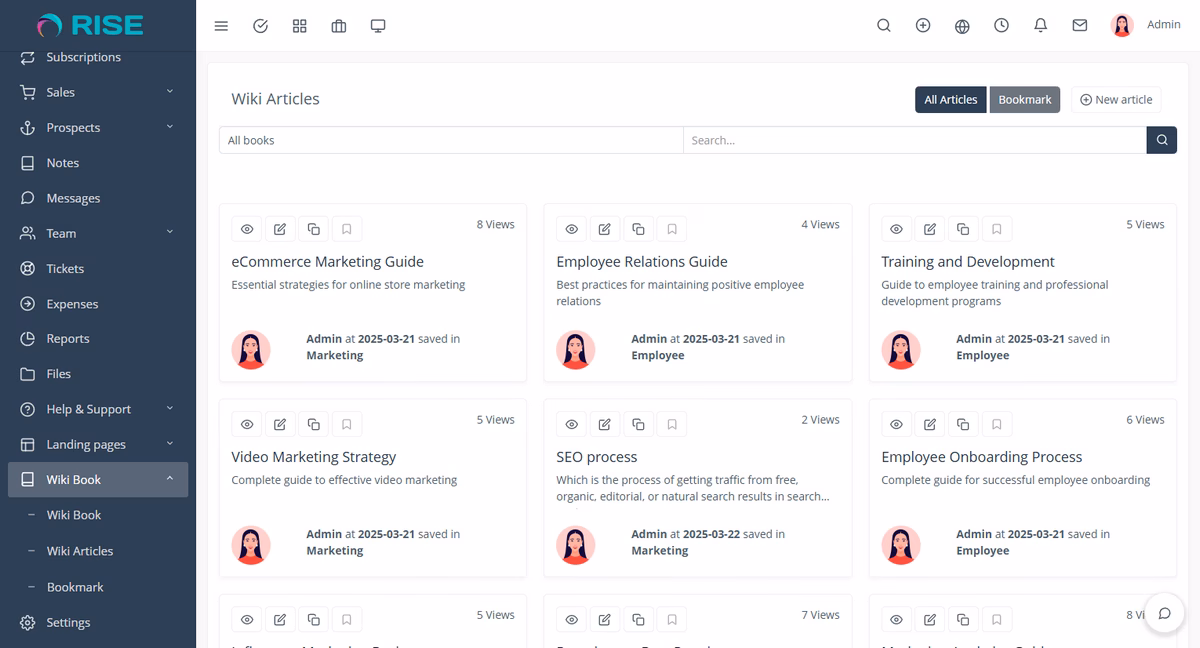Edit the SEO process article
The image size is (1200, 648).
tap(605, 424)
